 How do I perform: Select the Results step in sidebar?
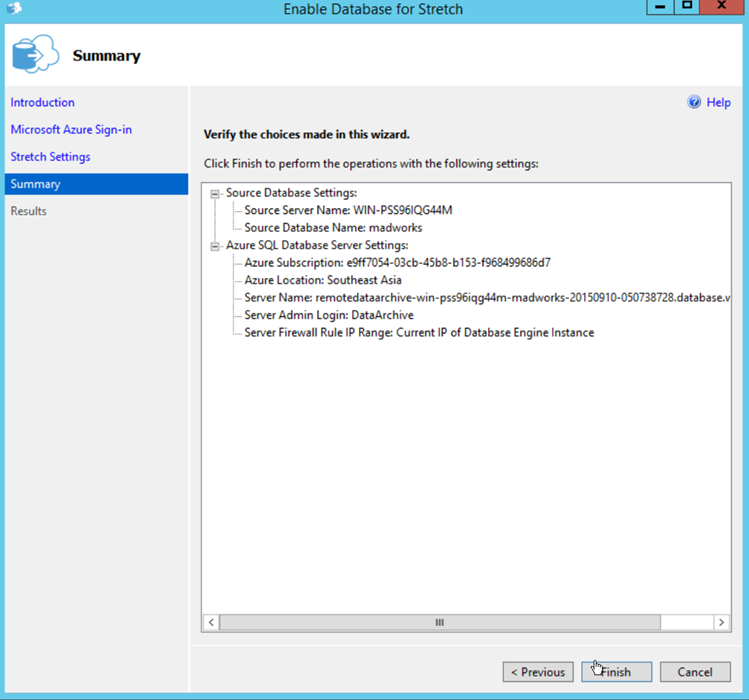tap(29, 211)
